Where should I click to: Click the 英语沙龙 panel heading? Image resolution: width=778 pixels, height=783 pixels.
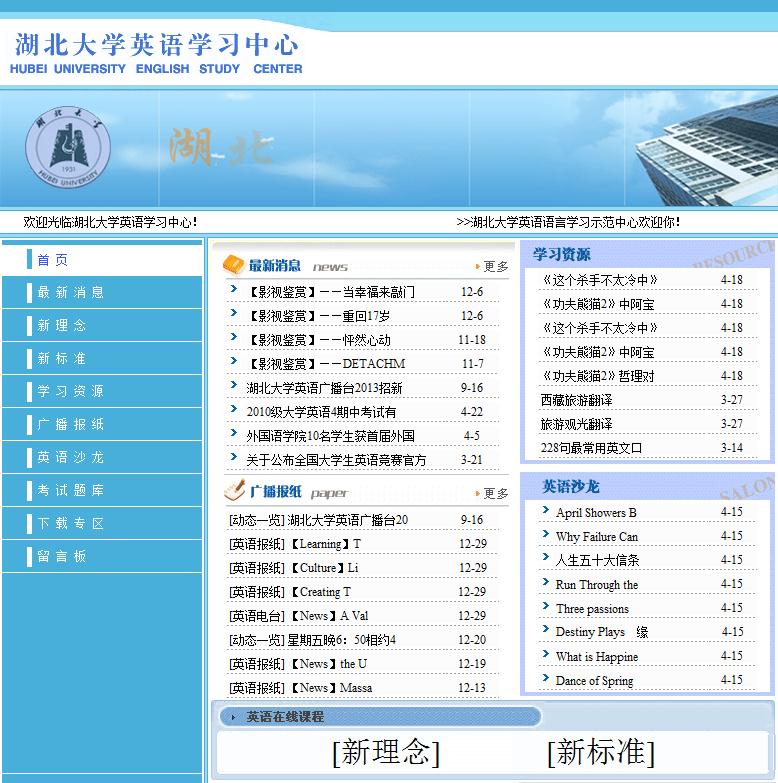coord(571,486)
